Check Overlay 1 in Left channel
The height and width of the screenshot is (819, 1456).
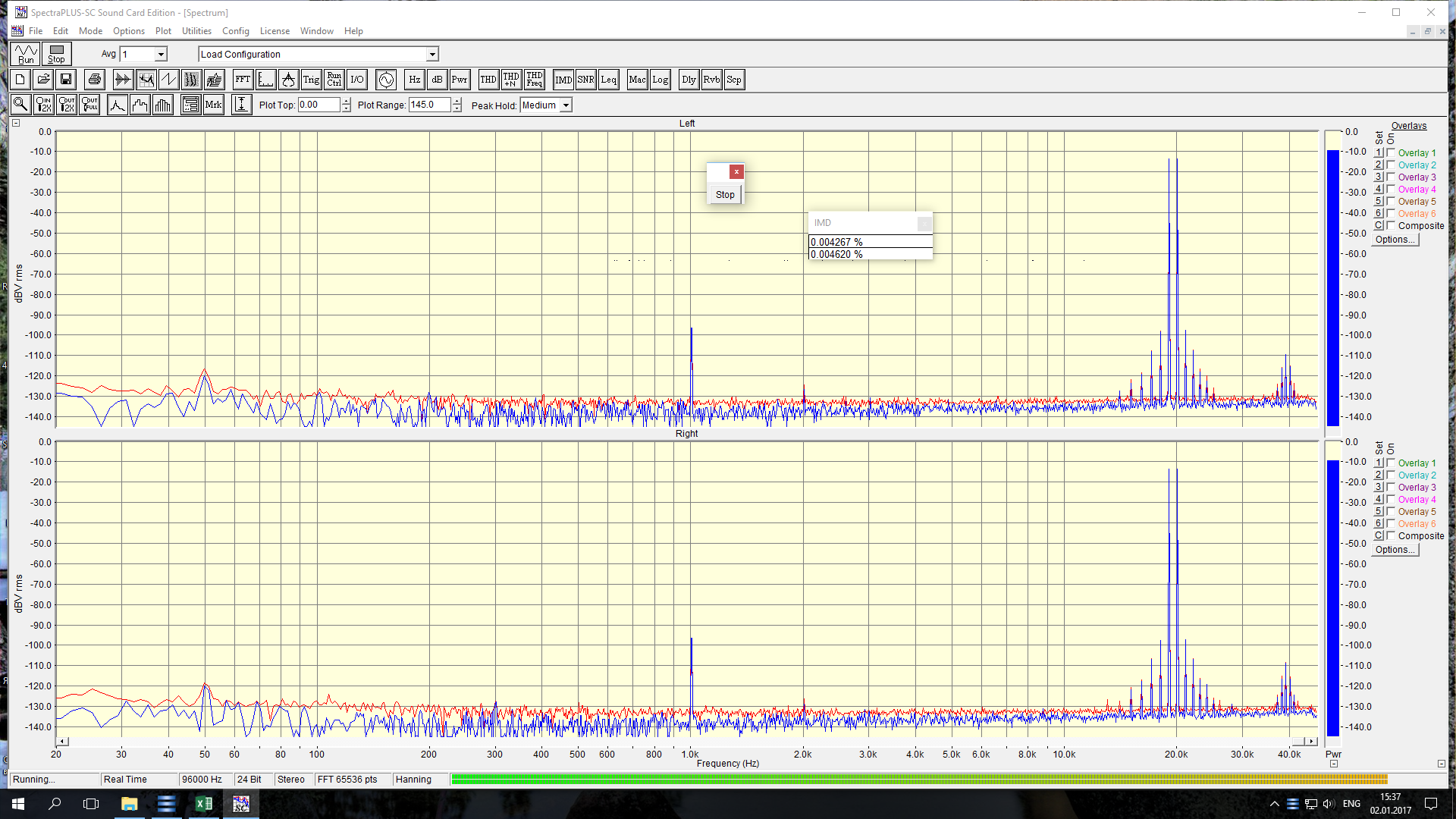(1391, 152)
